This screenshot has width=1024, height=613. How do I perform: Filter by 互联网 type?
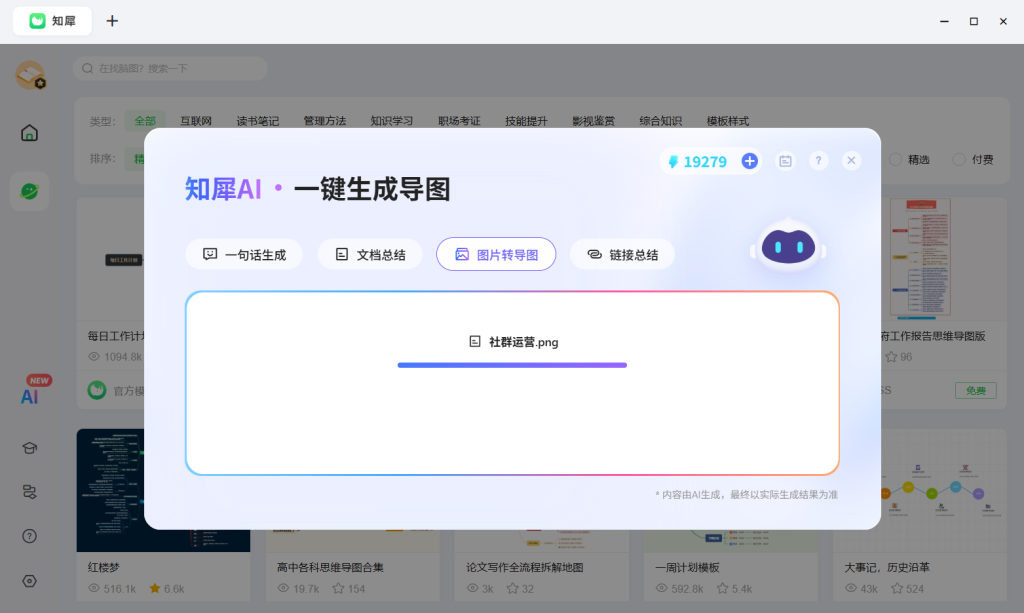pyautogui.click(x=196, y=121)
